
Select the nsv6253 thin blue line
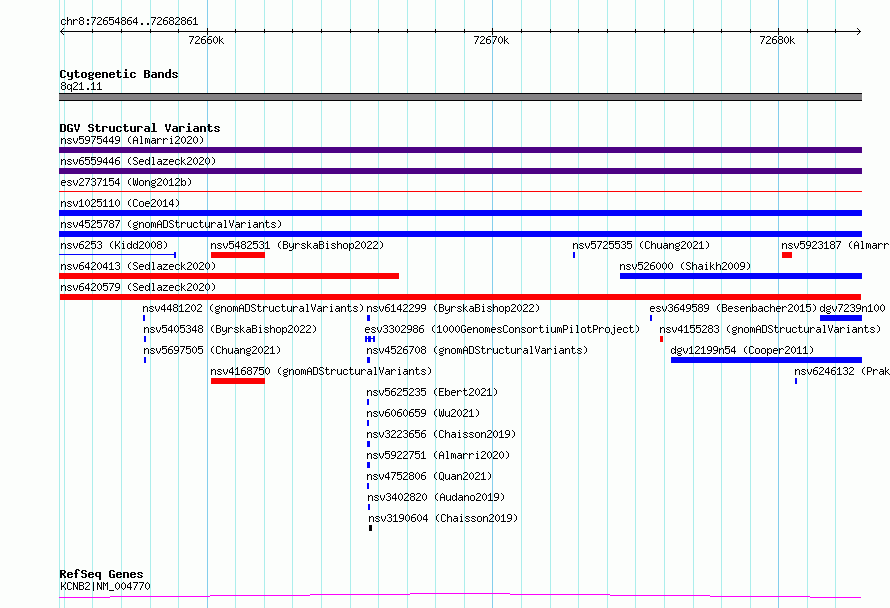coord(117,255)
